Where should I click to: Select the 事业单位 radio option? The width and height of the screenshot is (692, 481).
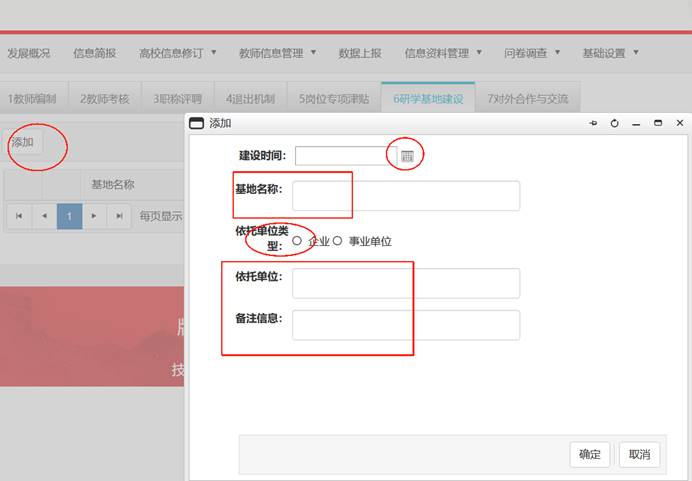[338, 241]
